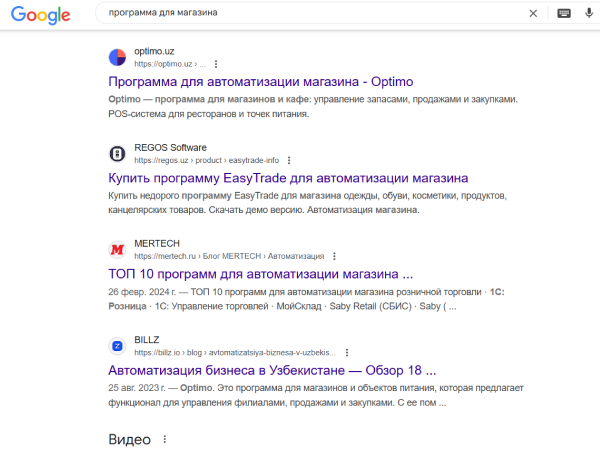
Task: Click the BILLZ blue favicon
Action: [117, 346]
